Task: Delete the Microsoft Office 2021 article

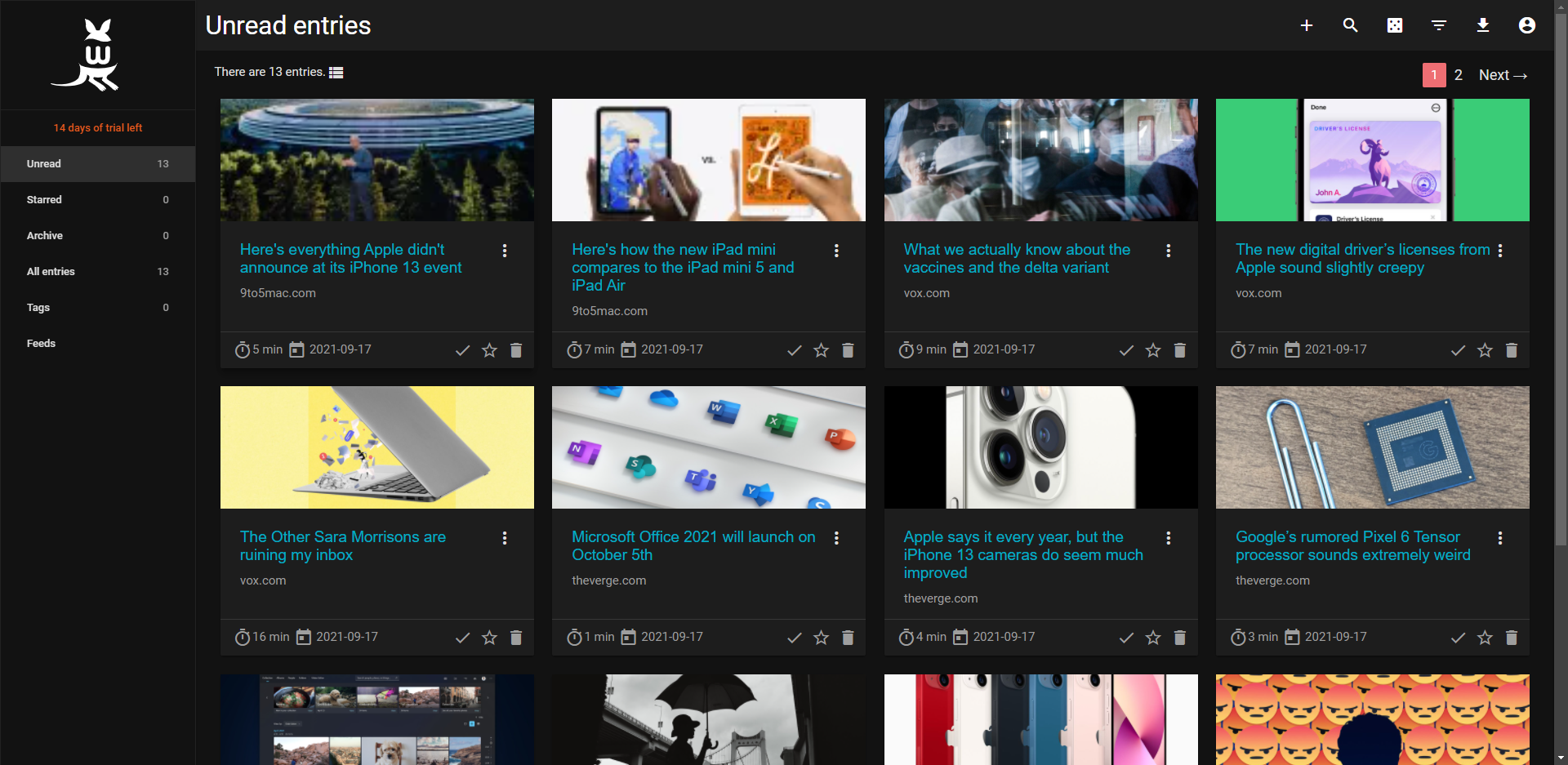Action: click(848, 638)
